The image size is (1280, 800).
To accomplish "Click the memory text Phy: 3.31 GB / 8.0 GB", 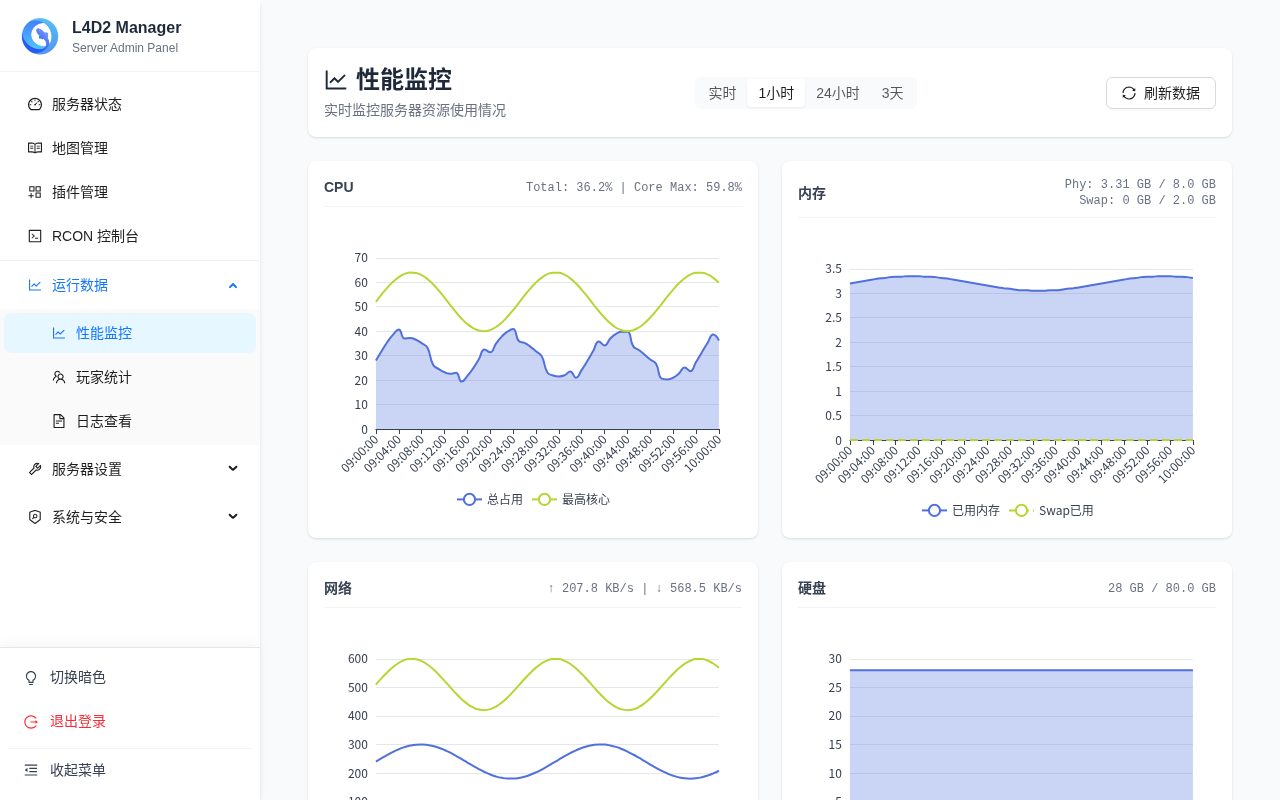I will (x=1140, y=184).
